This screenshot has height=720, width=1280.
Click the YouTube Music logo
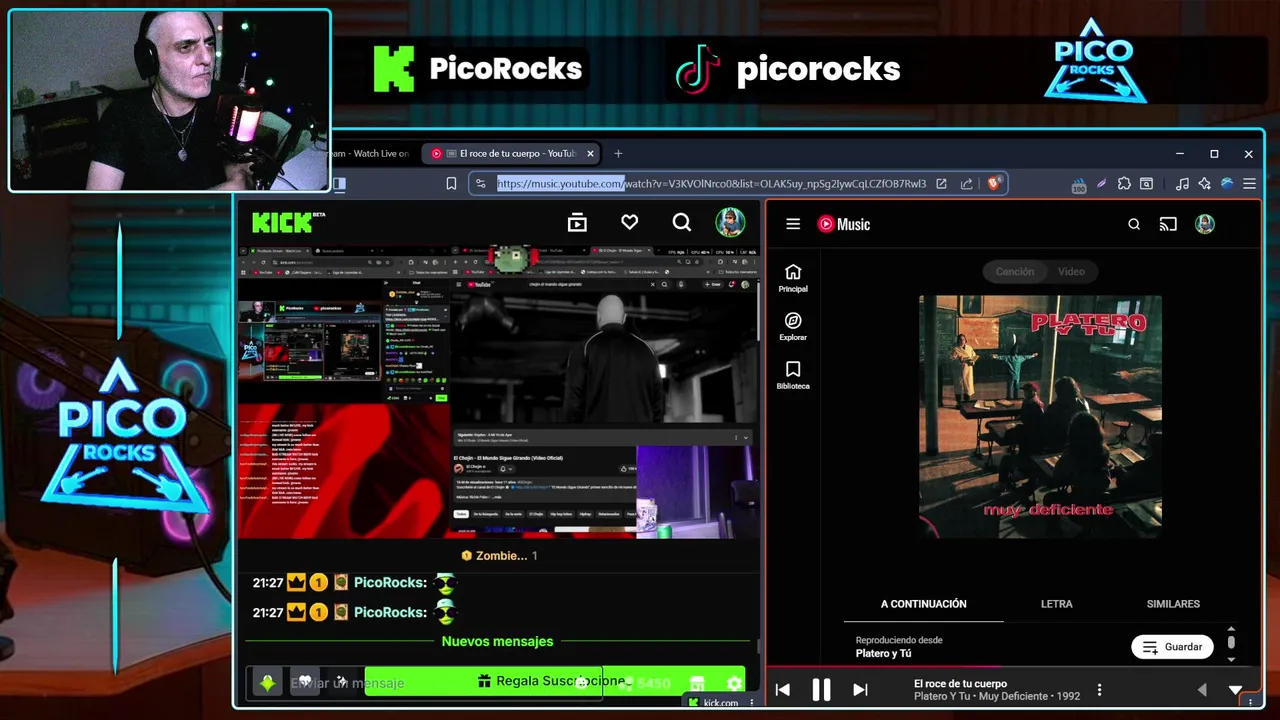(x=844, y=224)
